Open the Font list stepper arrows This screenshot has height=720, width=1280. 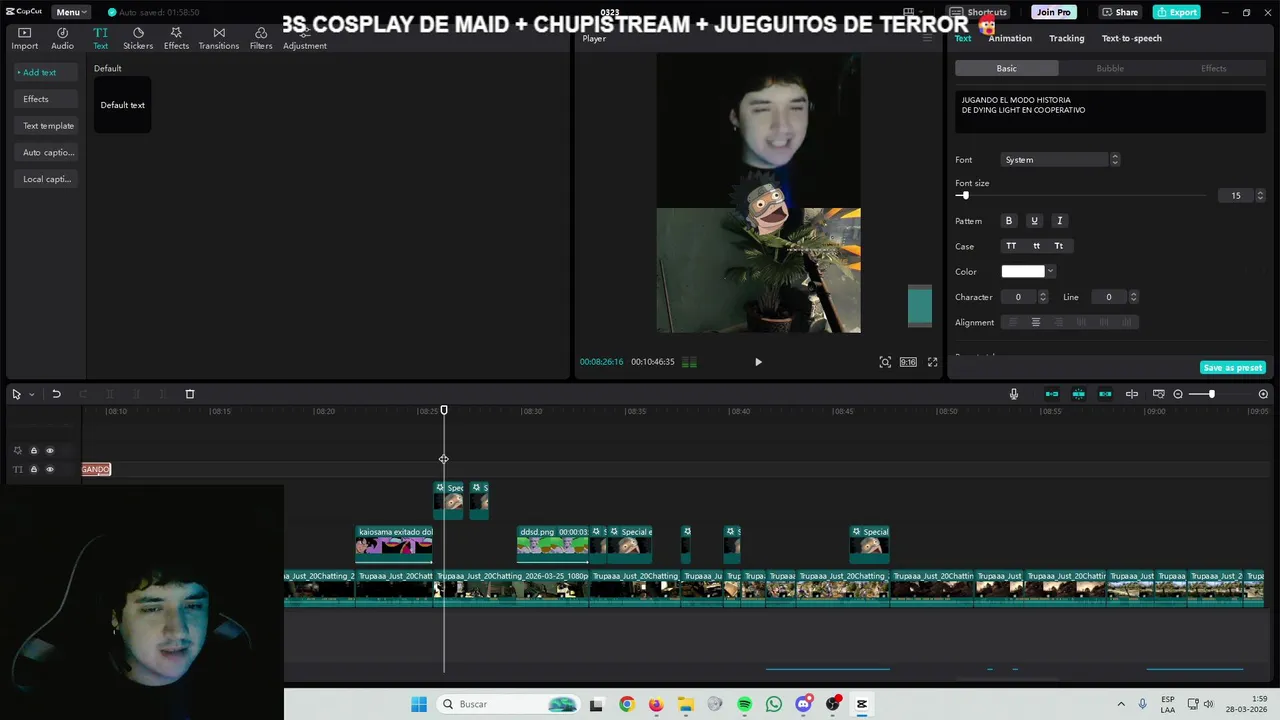pos(1115,160)
